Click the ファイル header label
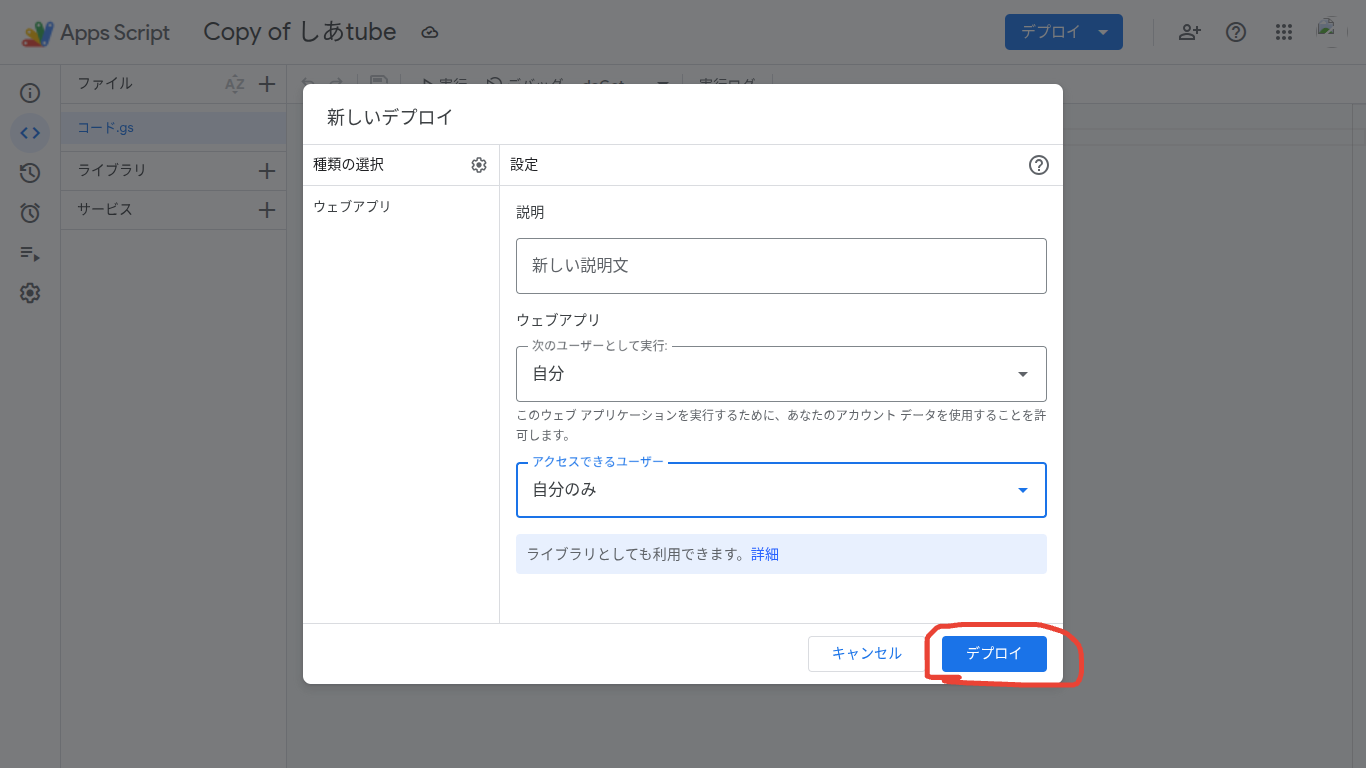1366x768 pixels. [105, 83]
